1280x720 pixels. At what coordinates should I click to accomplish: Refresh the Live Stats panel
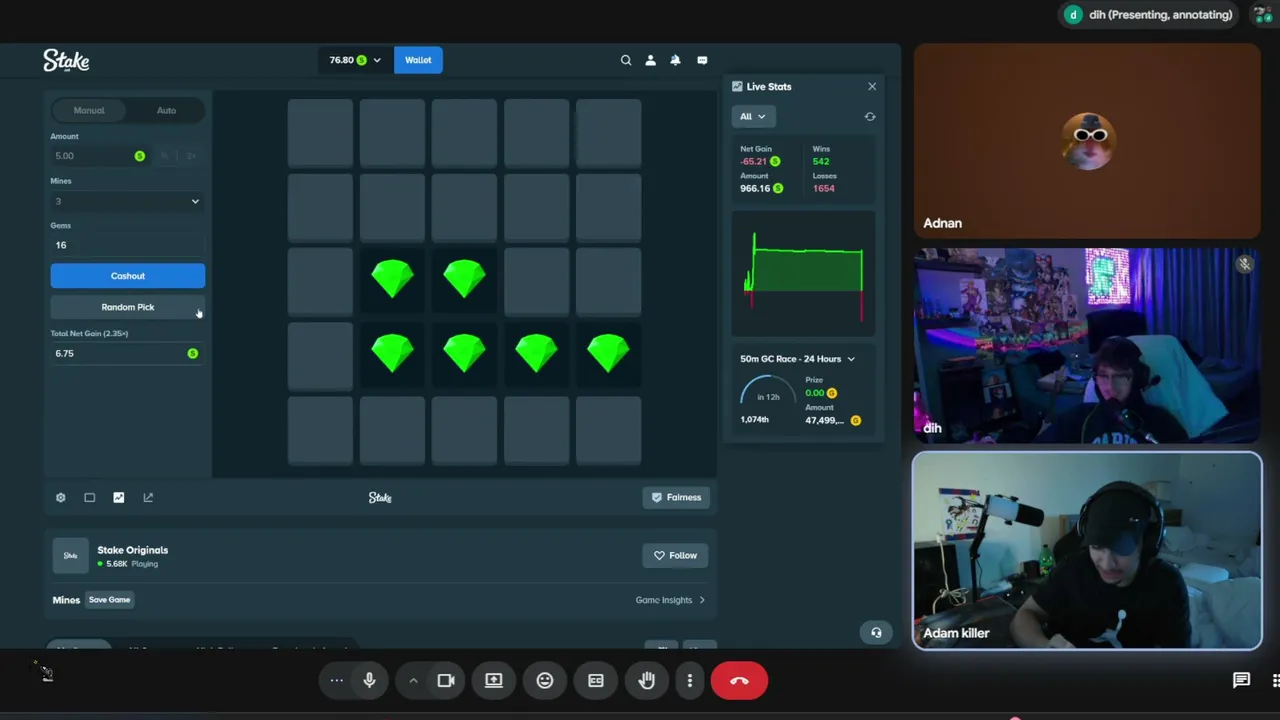870,117
